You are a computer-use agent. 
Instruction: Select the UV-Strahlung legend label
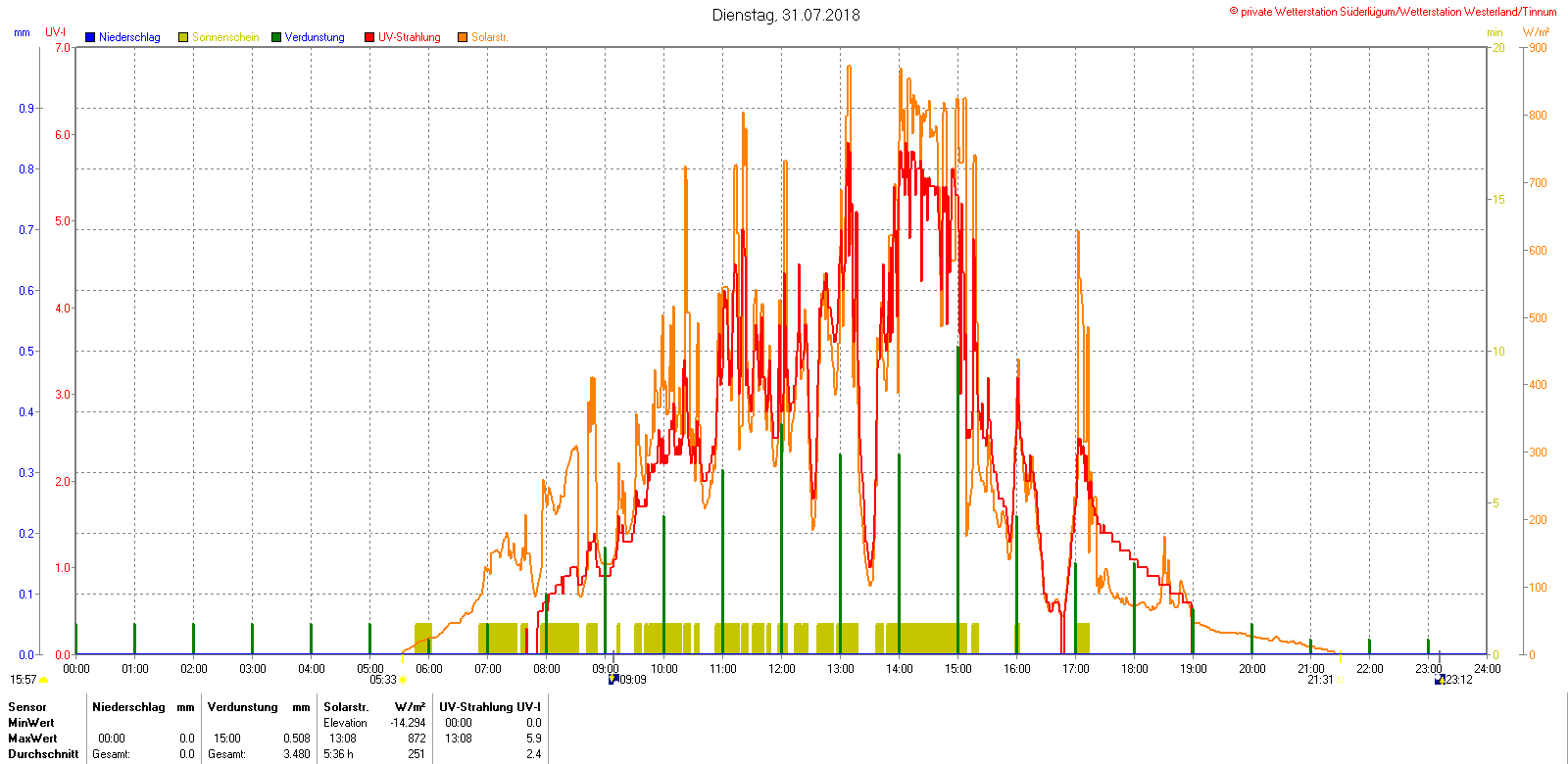pyautogui.click(x=410, y=37)
